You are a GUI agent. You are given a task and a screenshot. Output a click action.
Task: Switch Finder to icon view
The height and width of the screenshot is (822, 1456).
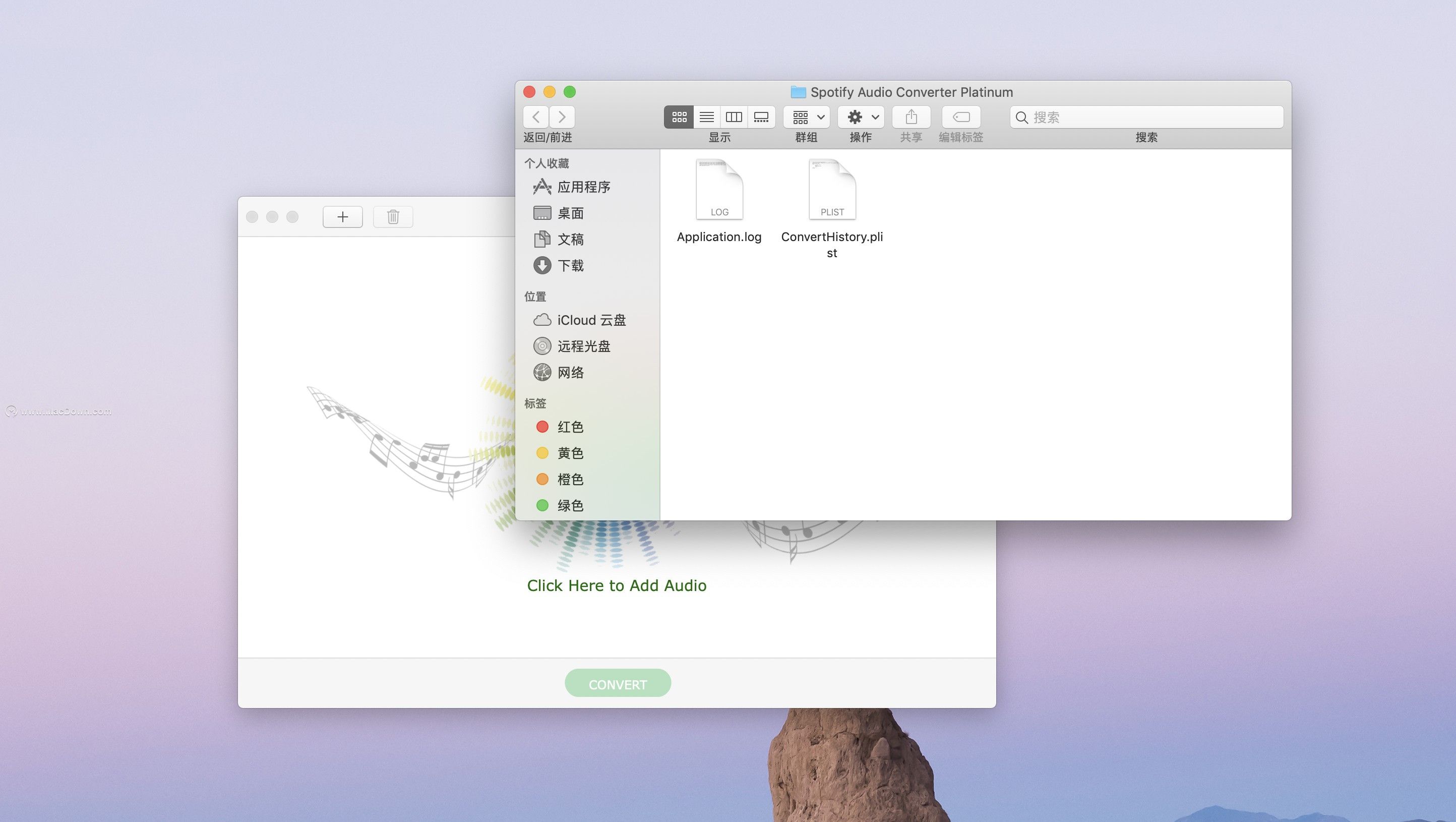pyautogui.click(x=679, y=117)
